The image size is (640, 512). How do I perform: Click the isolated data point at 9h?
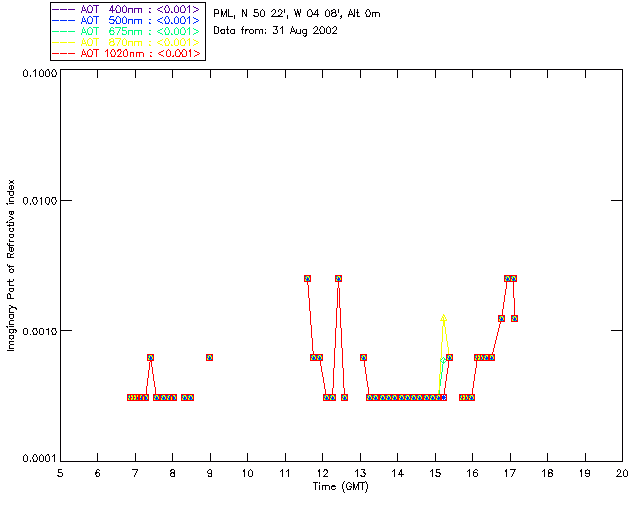(209, 358)
